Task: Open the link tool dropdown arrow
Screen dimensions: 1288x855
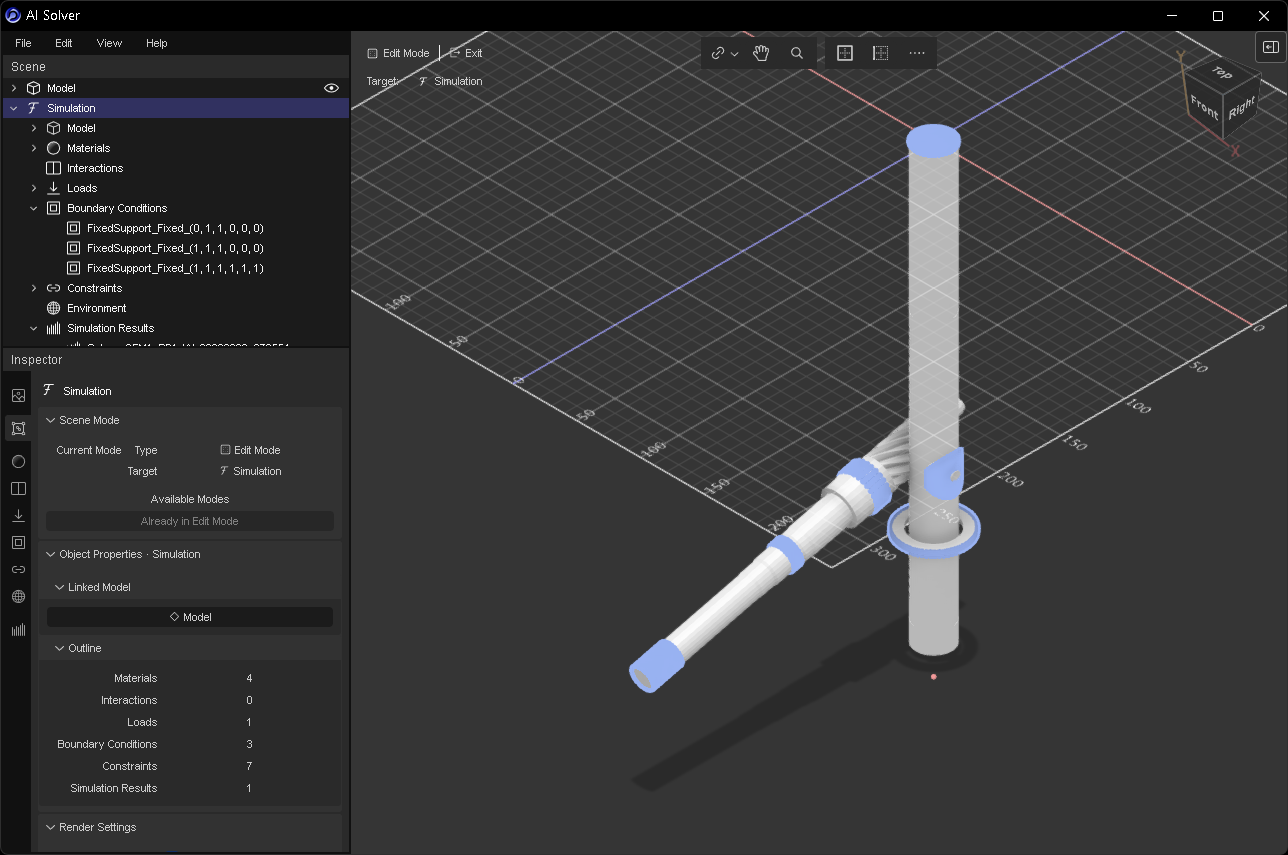Action: click(x=735, y=53)
